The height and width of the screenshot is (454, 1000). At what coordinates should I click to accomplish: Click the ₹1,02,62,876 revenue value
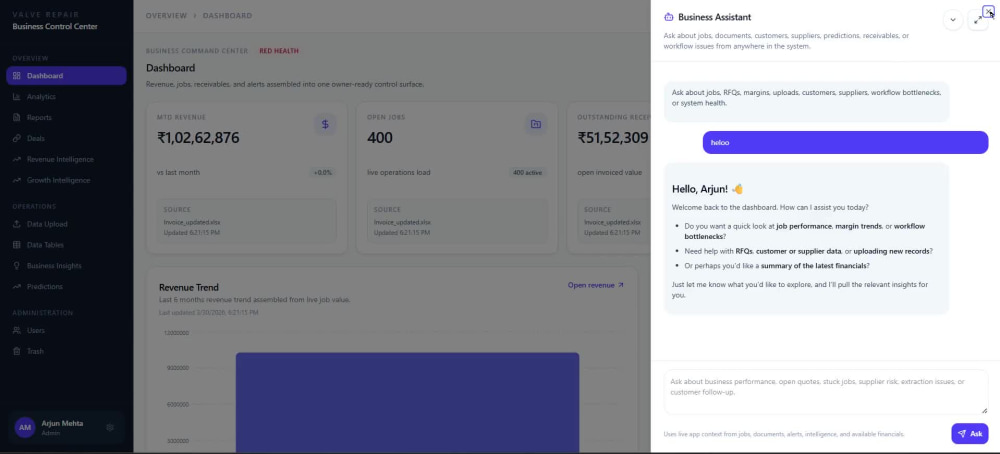(x=198, y=138)
